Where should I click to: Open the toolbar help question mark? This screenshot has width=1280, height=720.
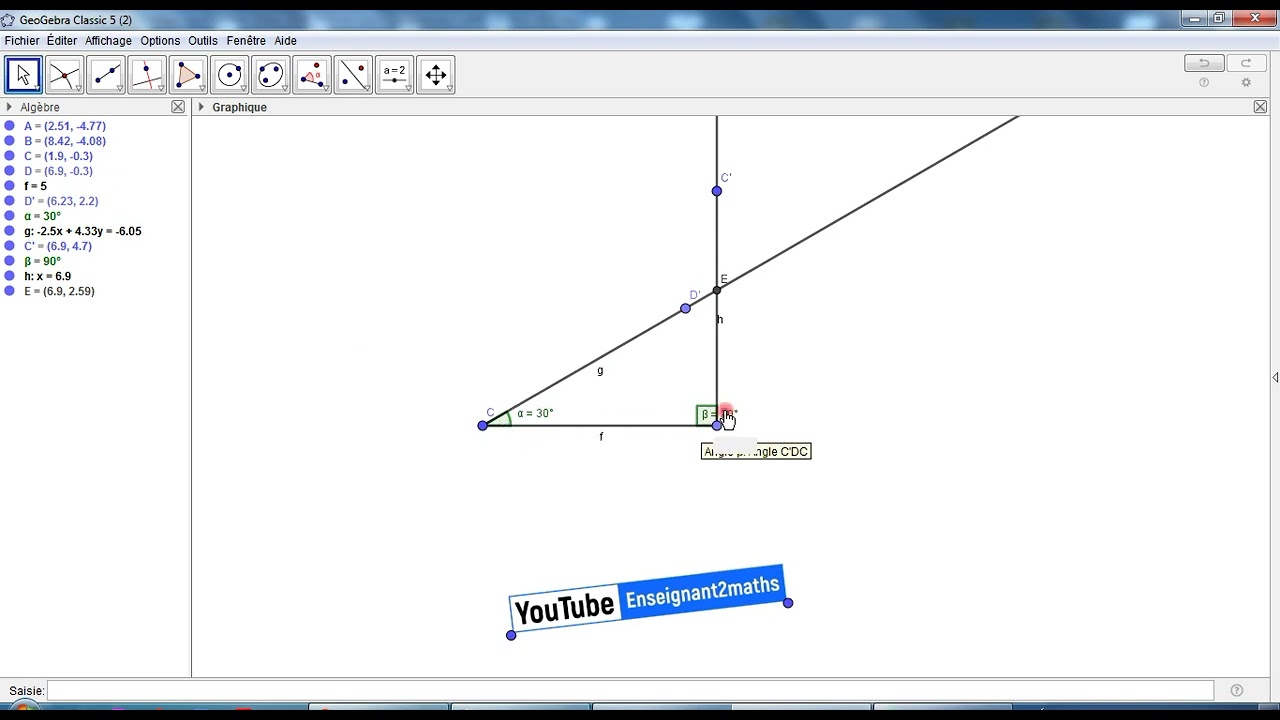pos(1204,83)
